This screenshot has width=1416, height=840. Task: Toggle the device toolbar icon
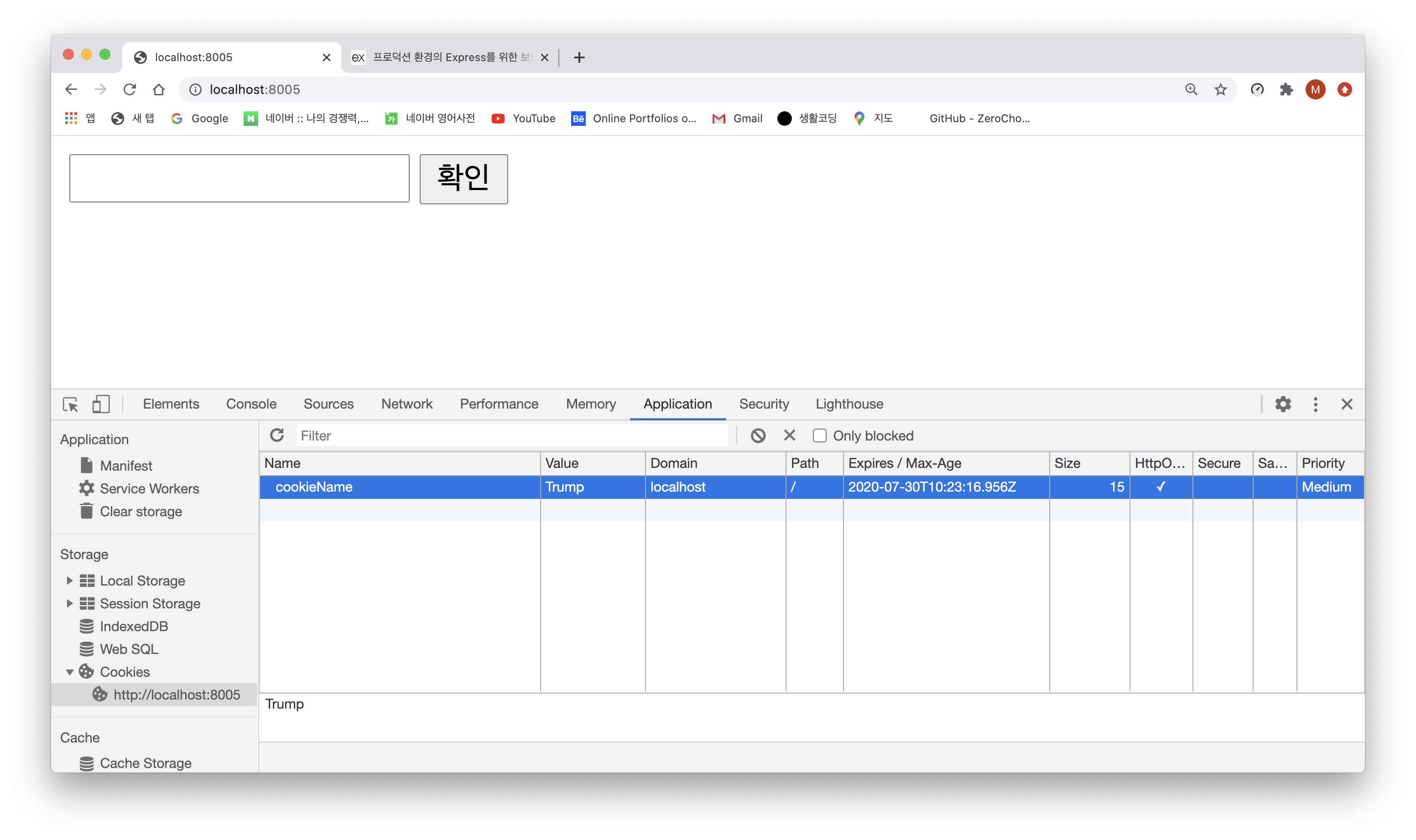pyautogui.click(x=101, y=404)
